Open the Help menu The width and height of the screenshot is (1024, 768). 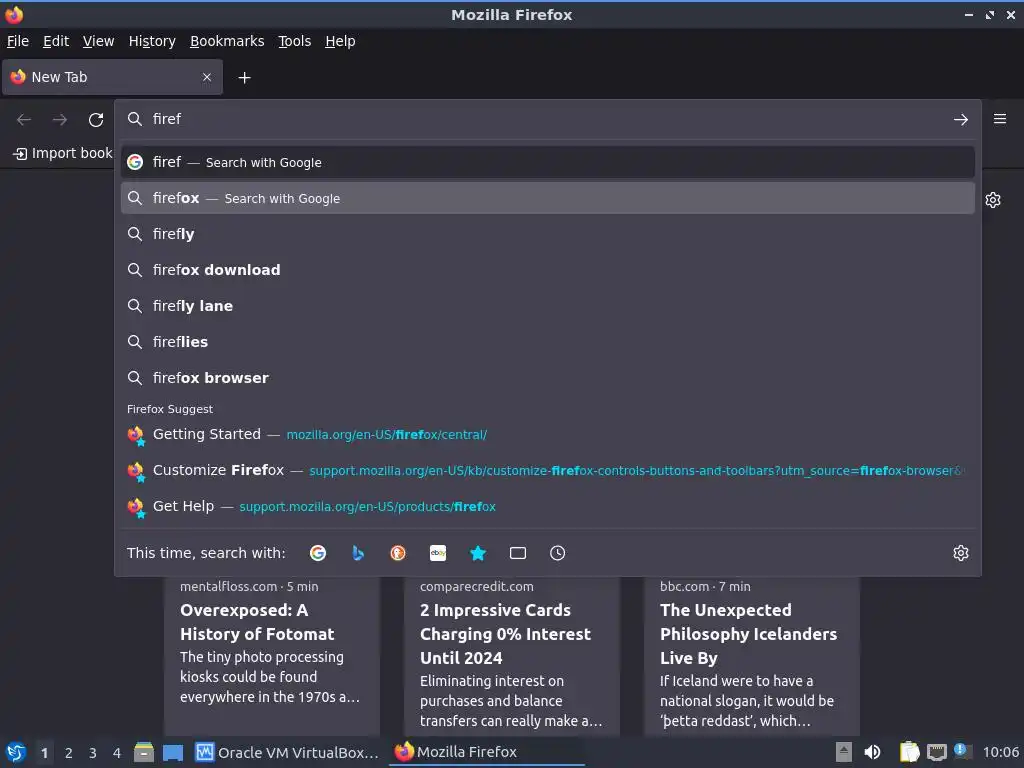pos(340,41)
